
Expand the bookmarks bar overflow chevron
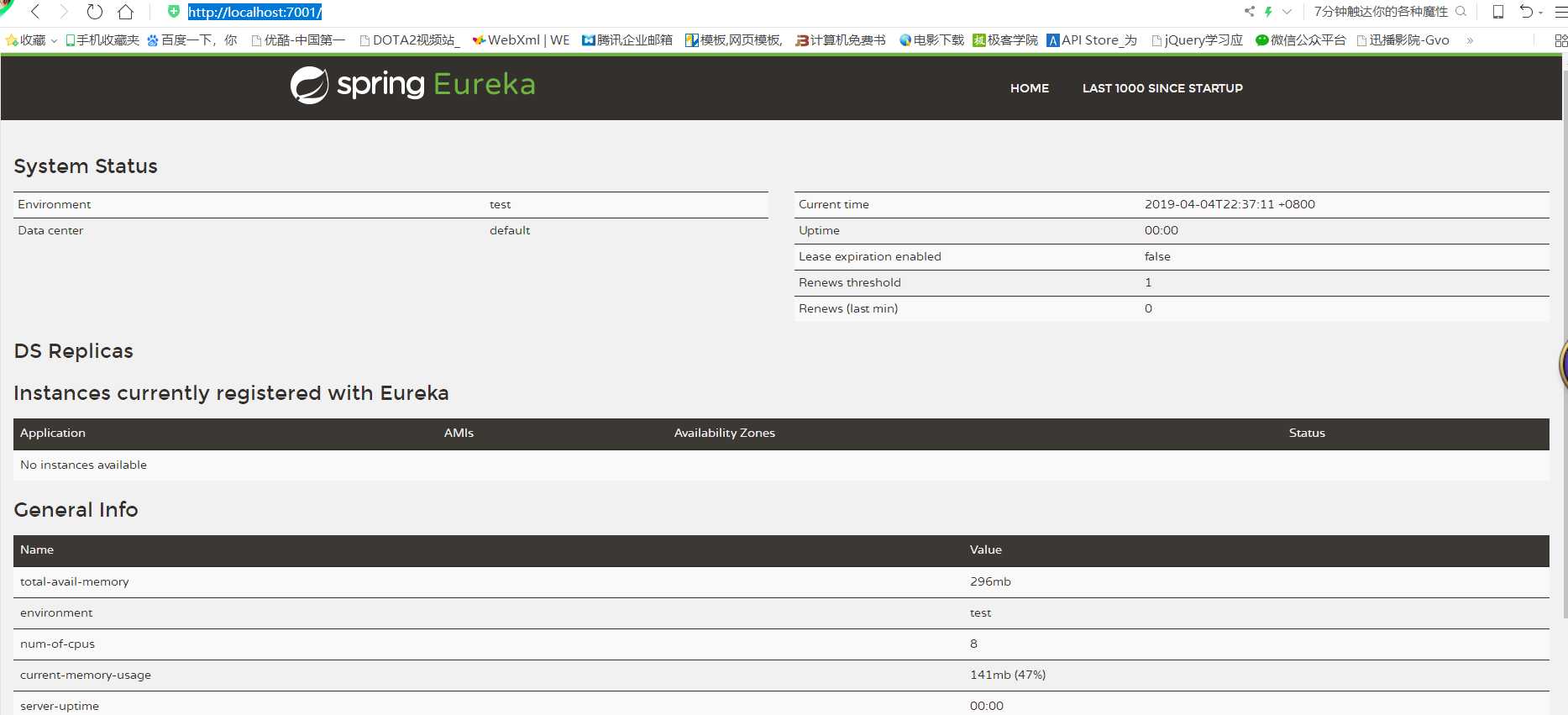coord(1470,40)
